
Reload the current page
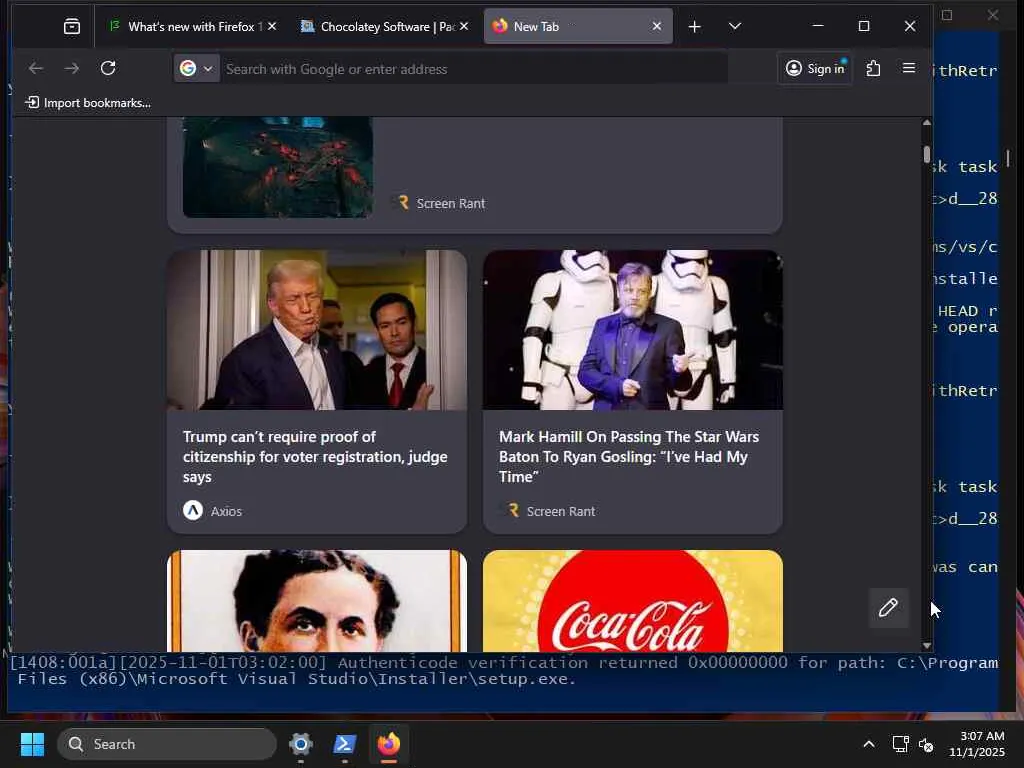(x=108, y=68)
